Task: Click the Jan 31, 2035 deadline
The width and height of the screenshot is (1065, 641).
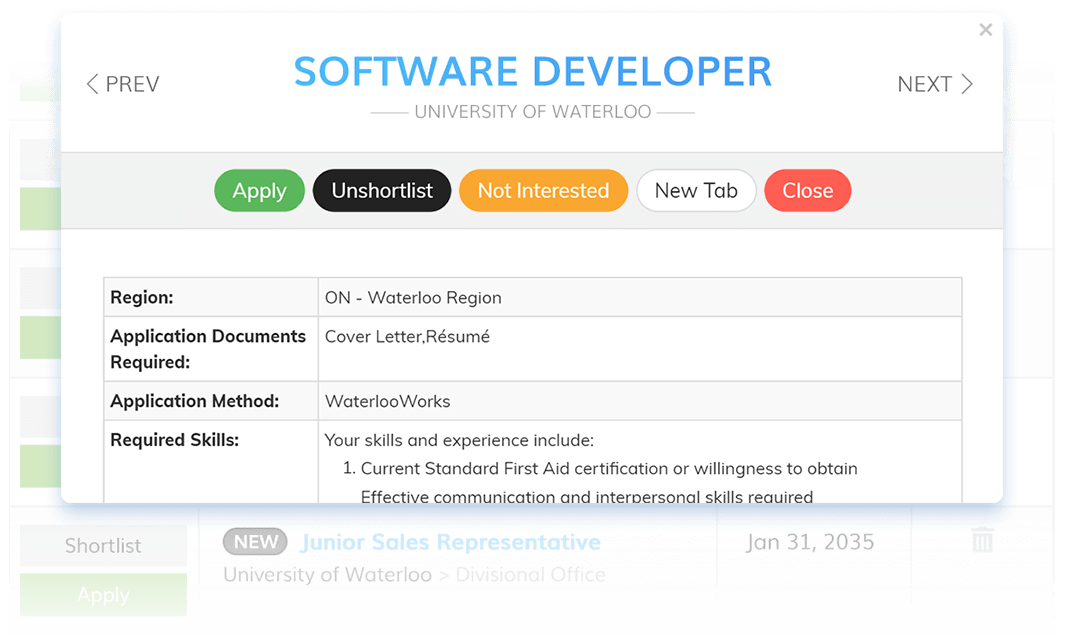Action: tap(810, 542)
